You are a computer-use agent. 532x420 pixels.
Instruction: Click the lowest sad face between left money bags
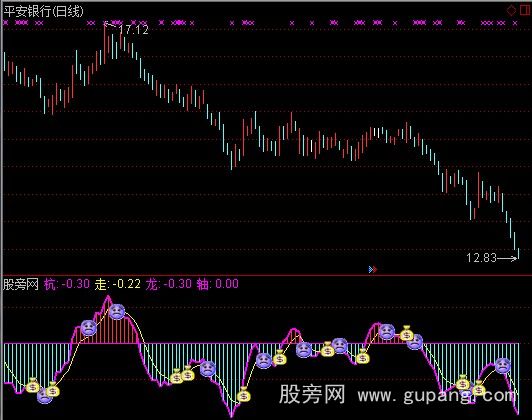[44, 396]
